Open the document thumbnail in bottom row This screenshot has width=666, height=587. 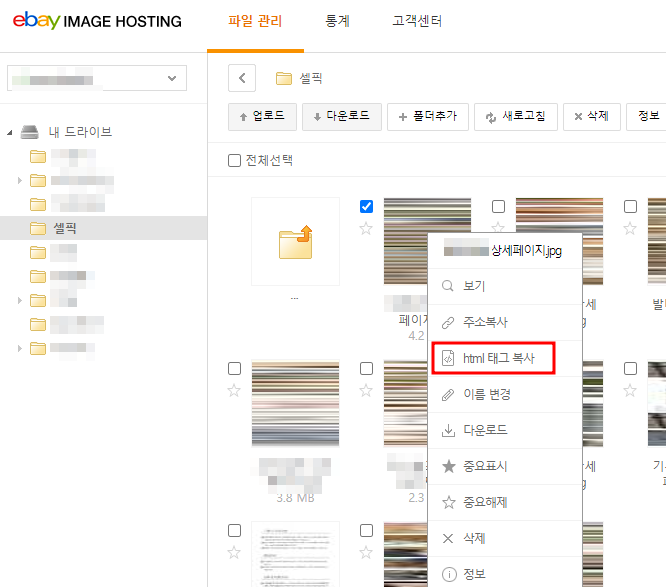[296, 554]
